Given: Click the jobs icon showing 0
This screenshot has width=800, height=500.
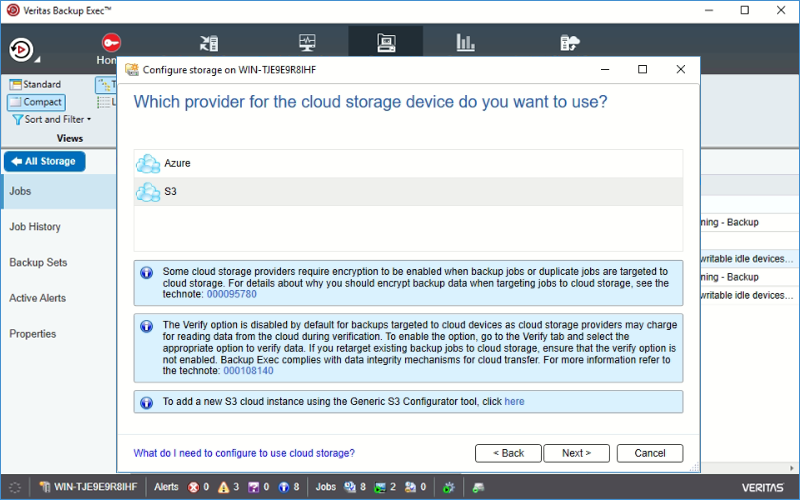Looking at the screenshot, I should (410, 487).
